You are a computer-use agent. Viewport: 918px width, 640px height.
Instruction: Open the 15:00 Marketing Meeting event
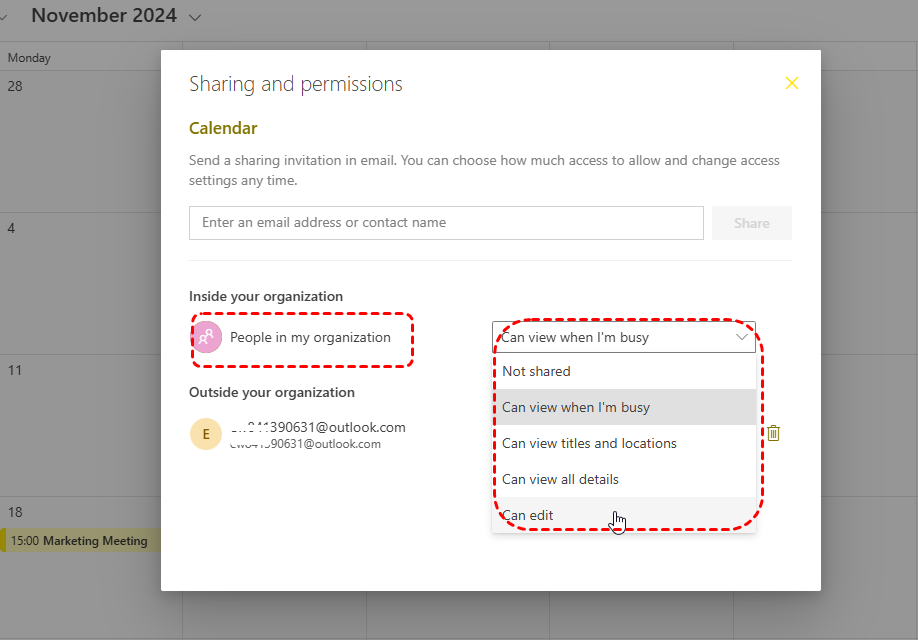(x=82, y=541)
